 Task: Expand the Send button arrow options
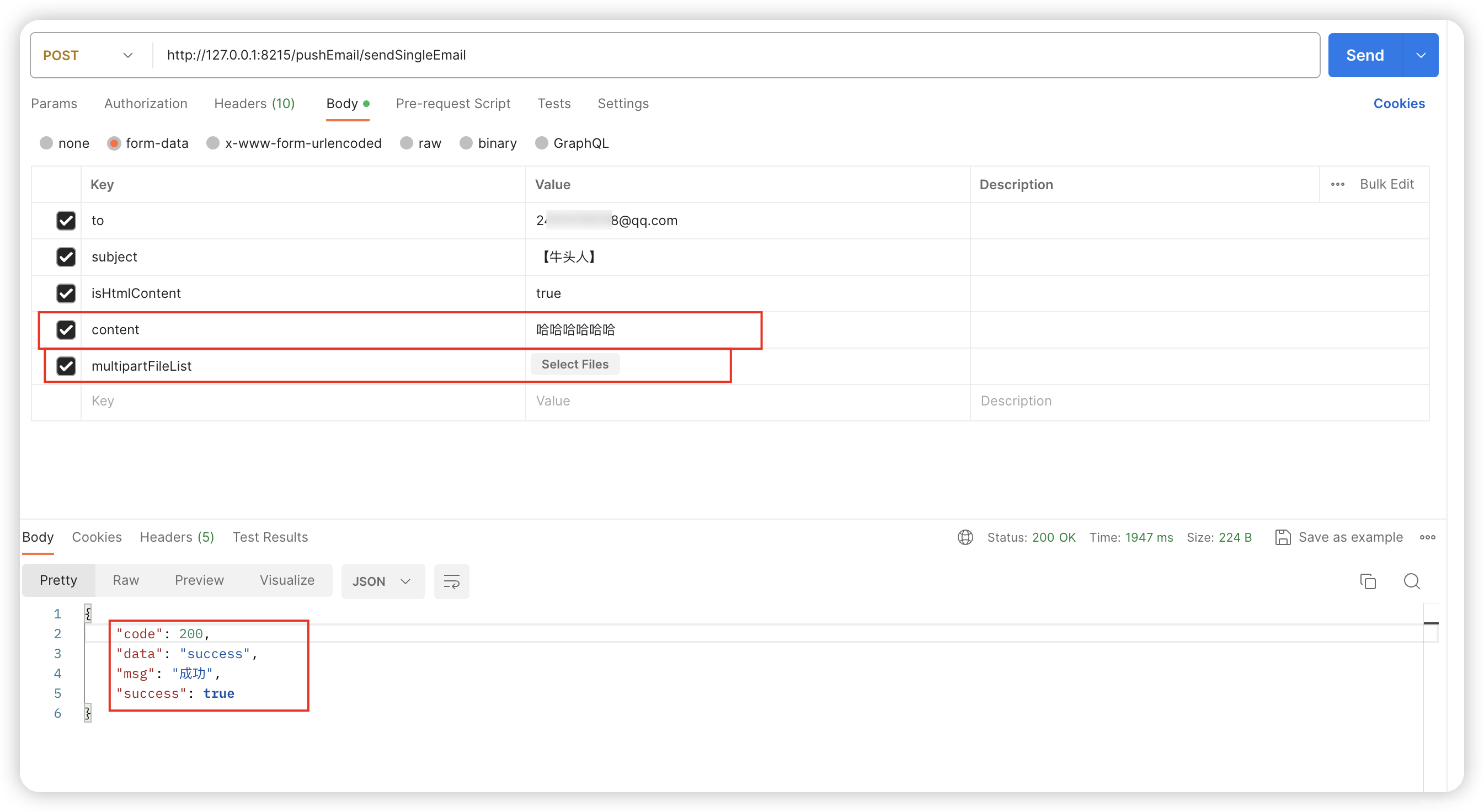coord(1421,55)
